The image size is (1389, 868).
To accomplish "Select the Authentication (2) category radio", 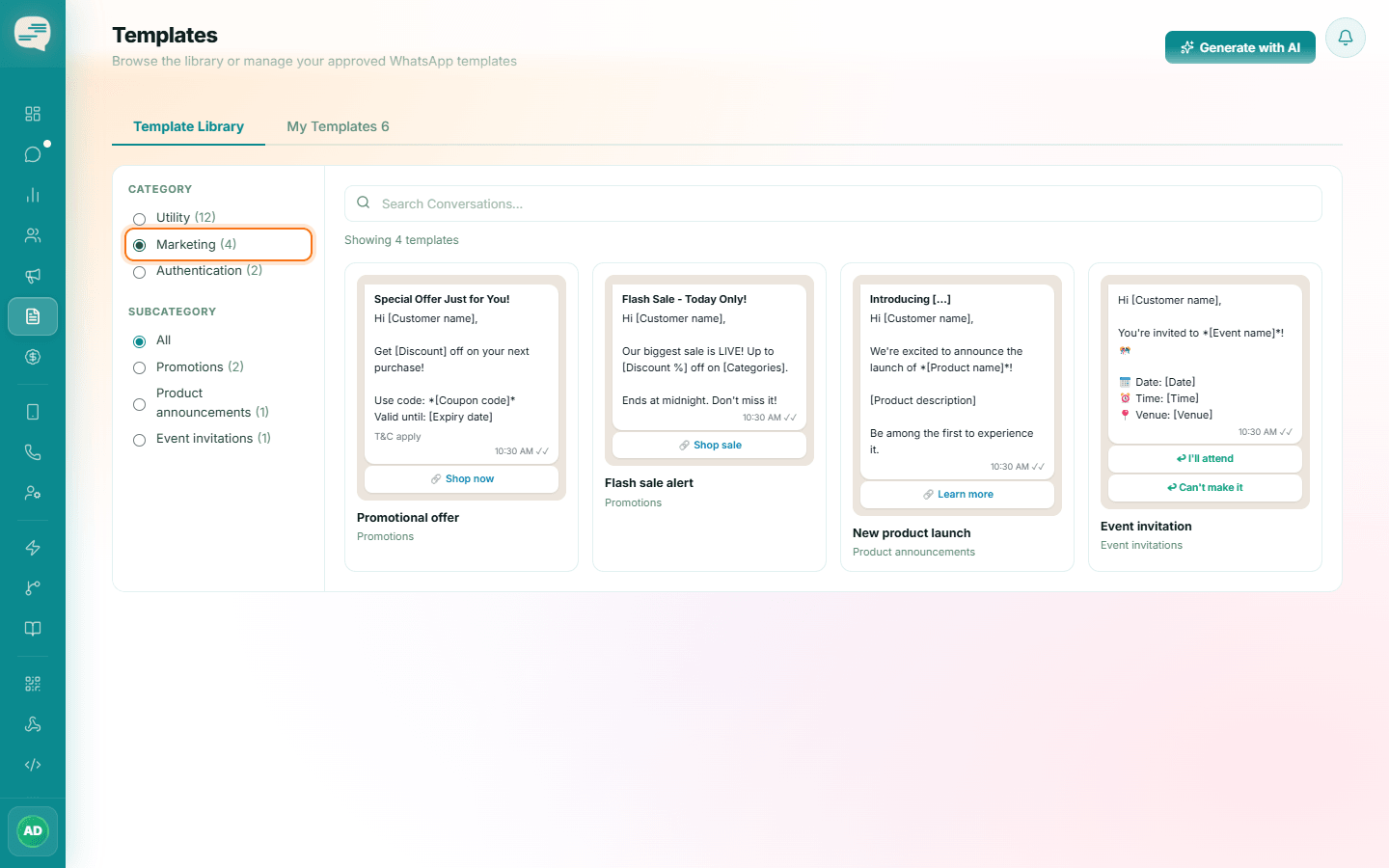I will click(140, 272).
